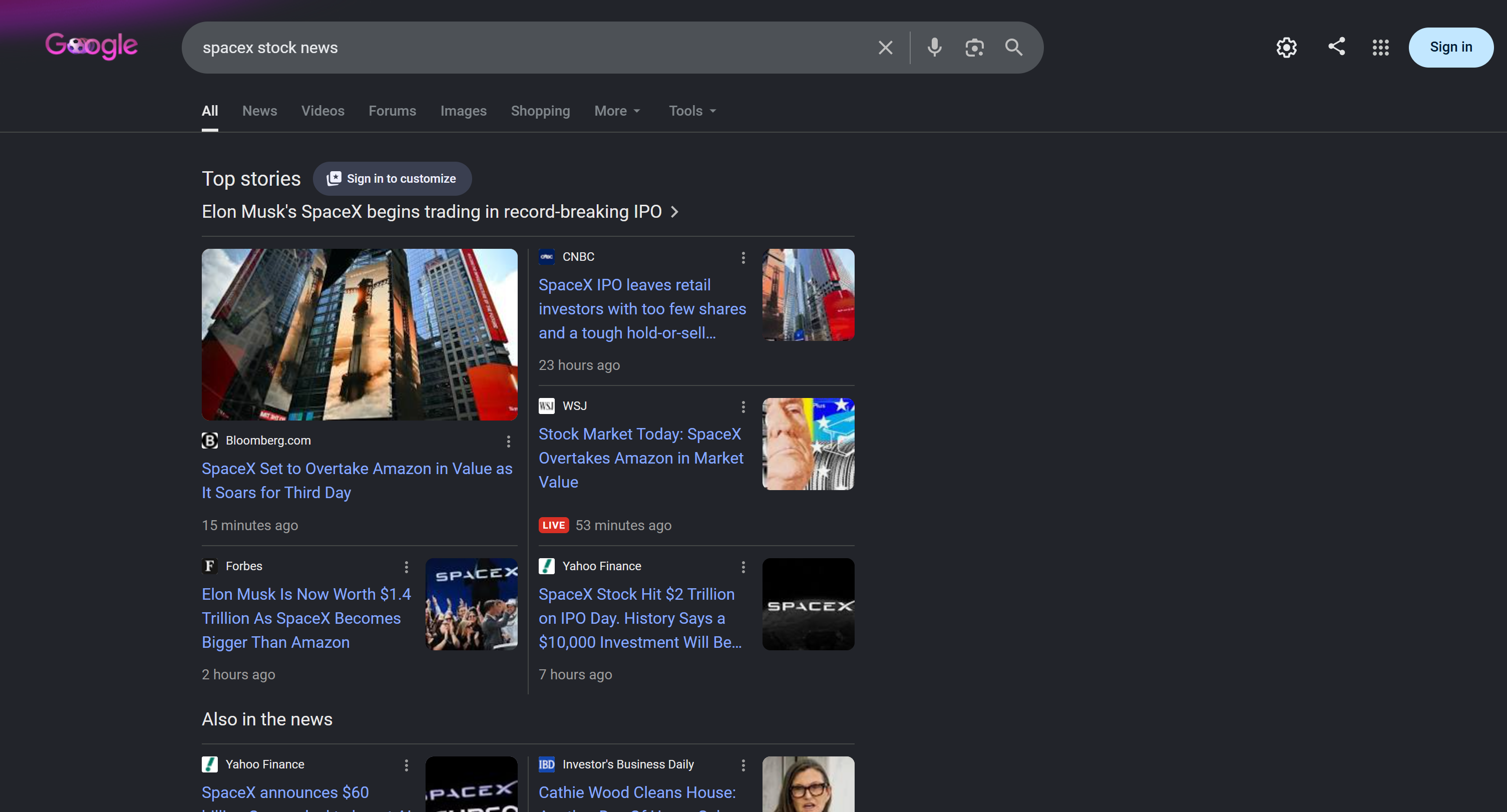This screenshot has width=1507, height=812.
Task: Open large Bloomberg story skyscraper image
Action: tap(360, 334)
